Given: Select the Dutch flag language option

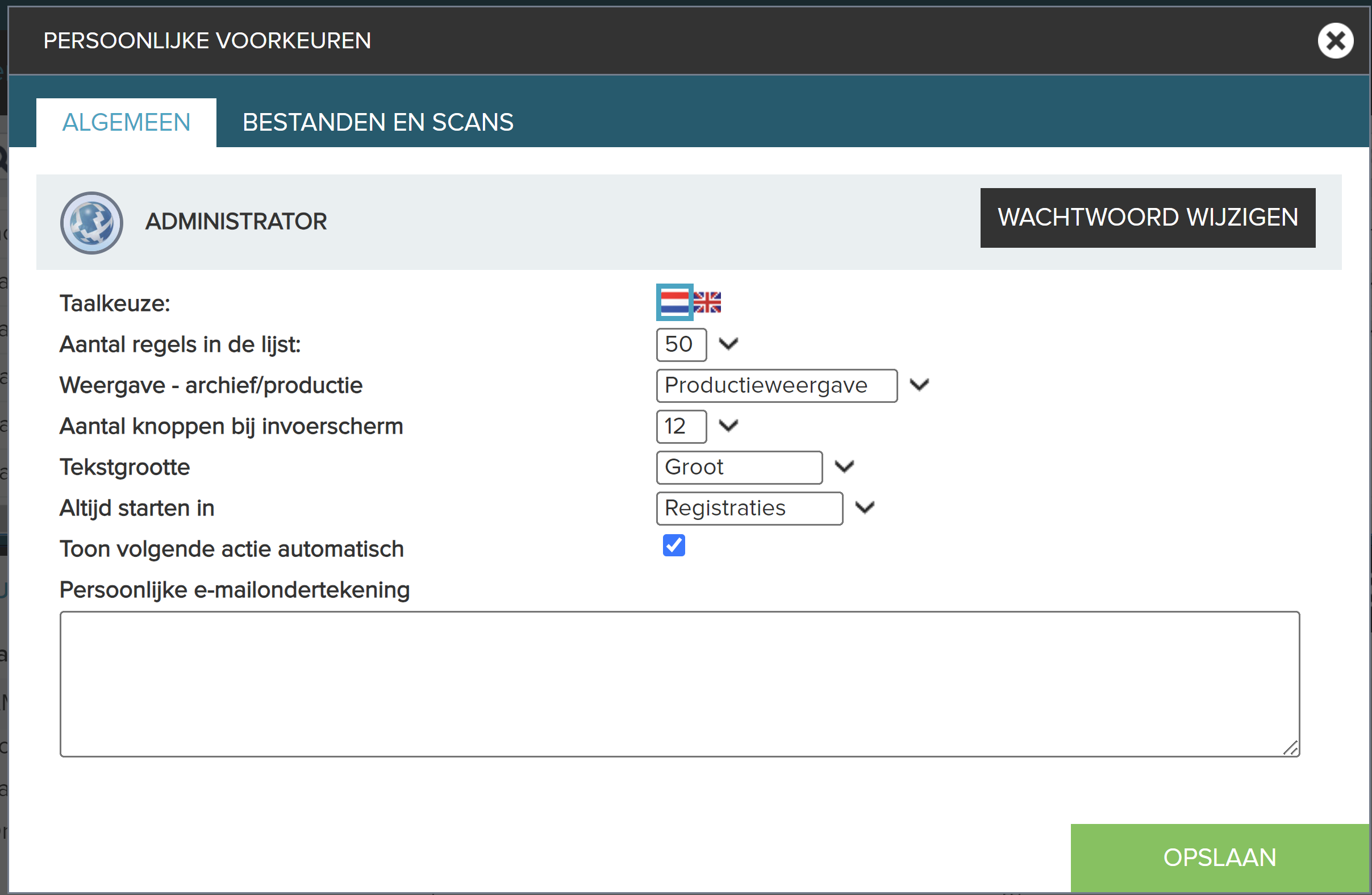Looking at the screenshot, I should 674,302.
